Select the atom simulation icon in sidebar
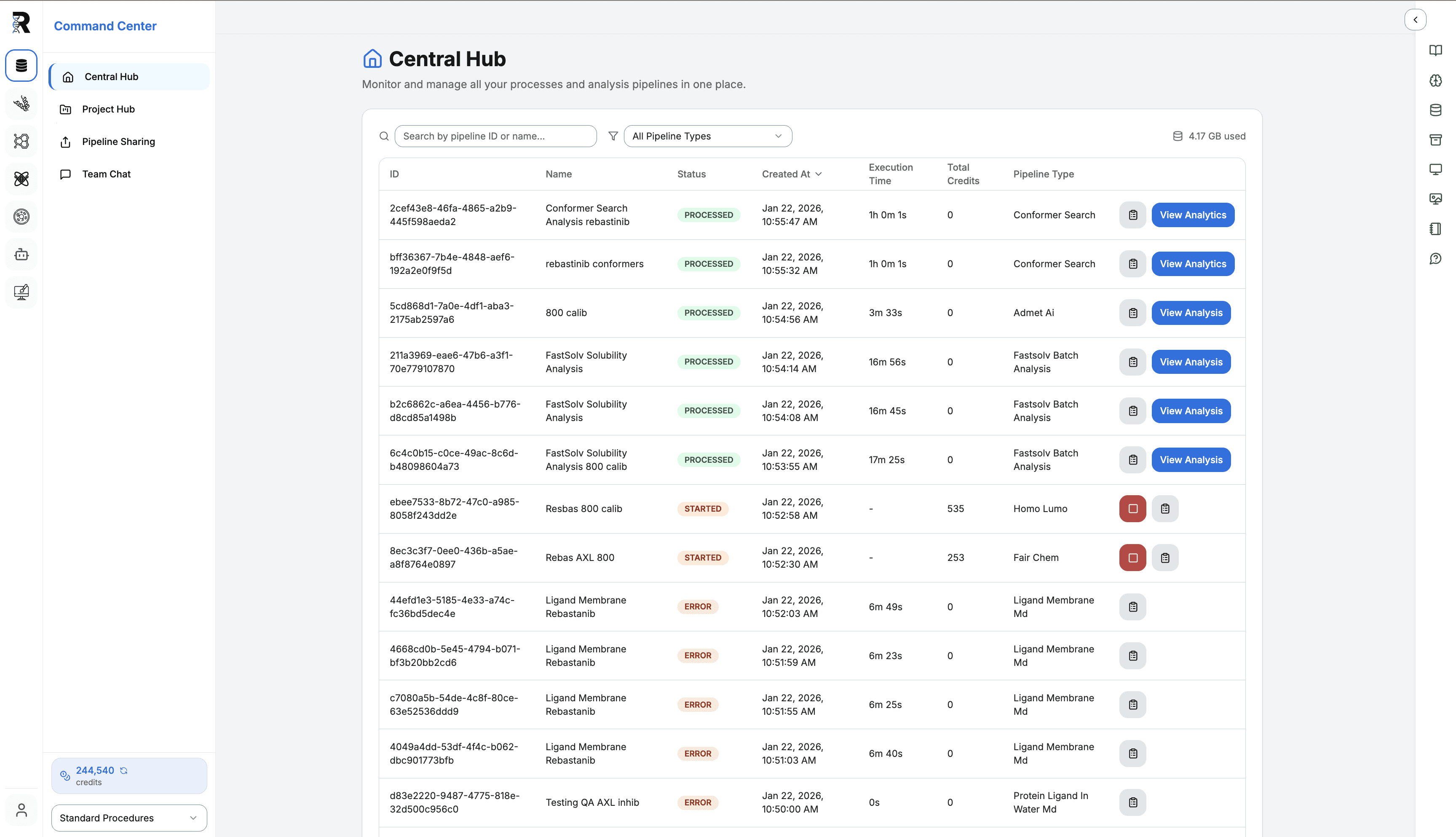Viewport: 1456px width, 837px height. point(21,179)
